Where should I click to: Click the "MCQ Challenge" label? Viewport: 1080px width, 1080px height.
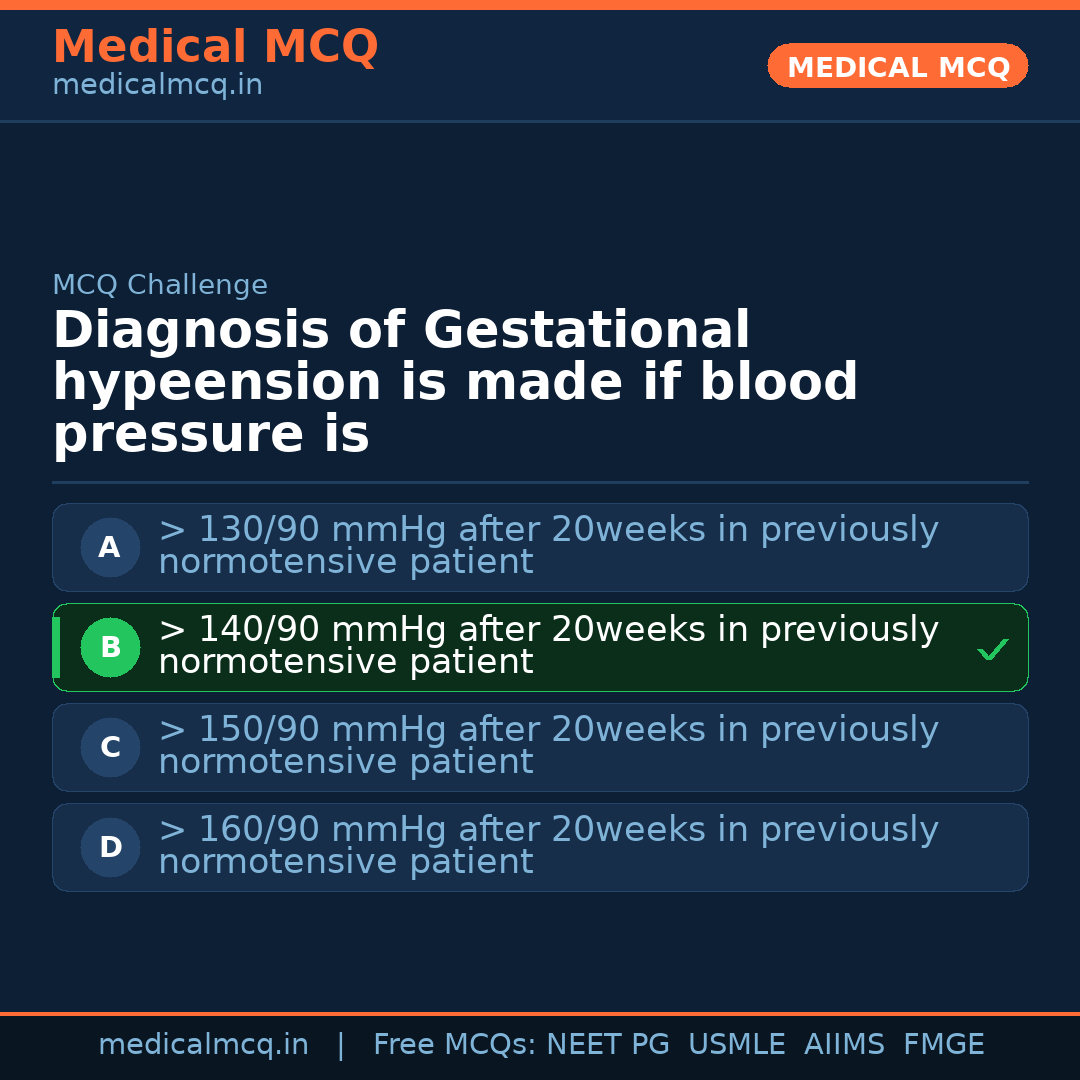coord(160,286)
